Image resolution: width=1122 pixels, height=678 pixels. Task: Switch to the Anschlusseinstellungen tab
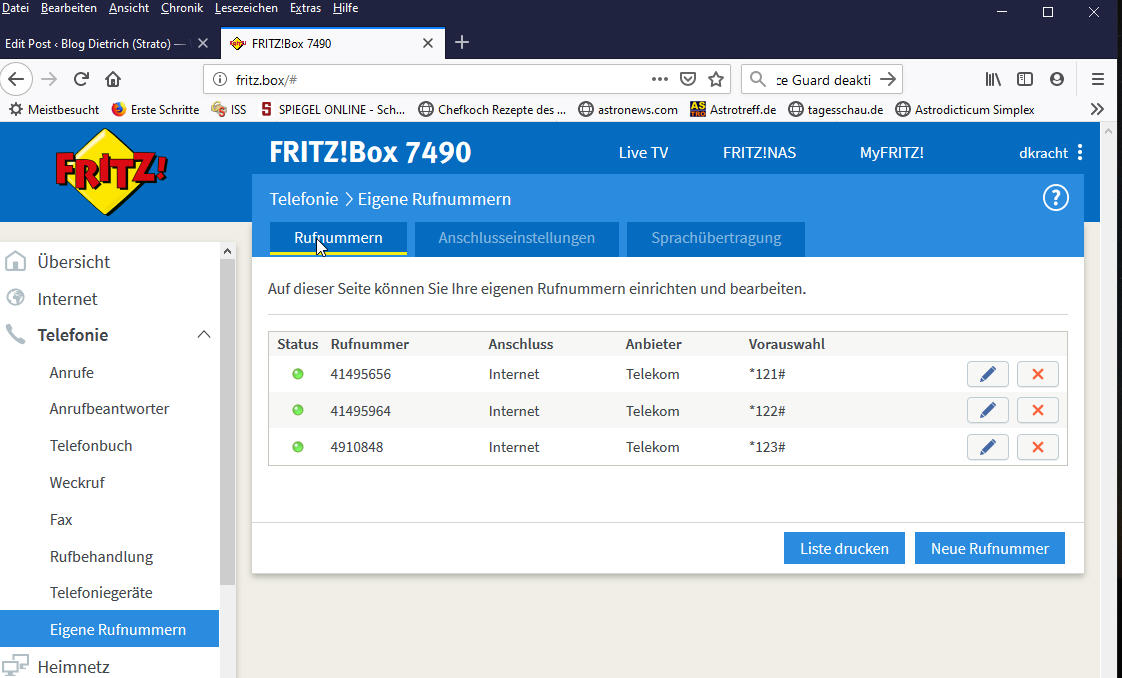516,238
